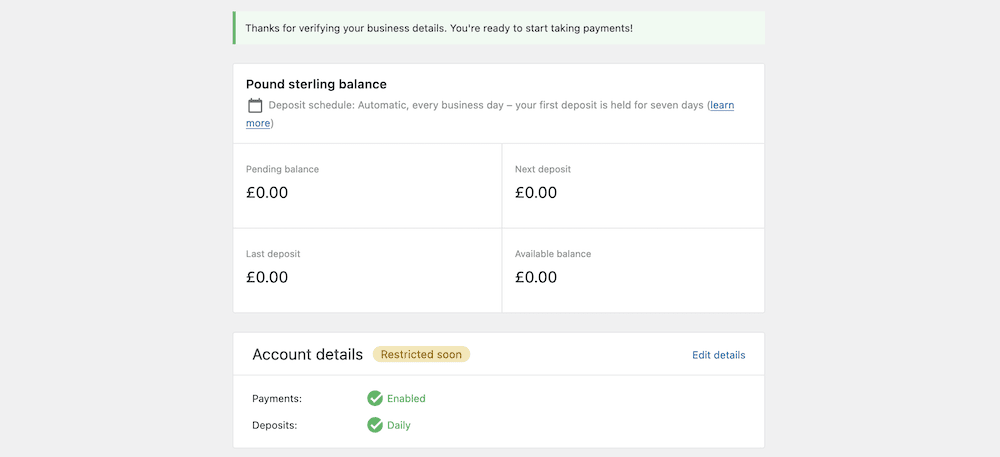Click the Available balance amount
1000x457 pixels.
pos(536,277)
